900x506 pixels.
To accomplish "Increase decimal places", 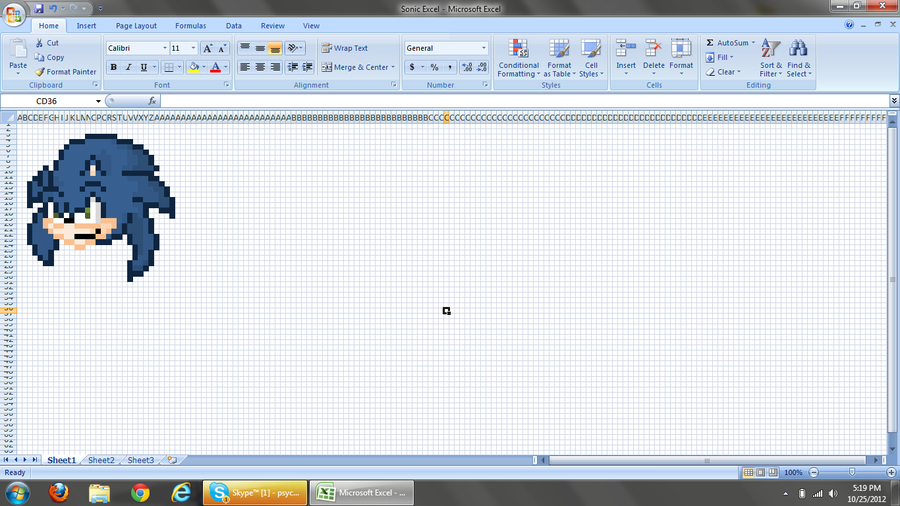I will (467, 67).
